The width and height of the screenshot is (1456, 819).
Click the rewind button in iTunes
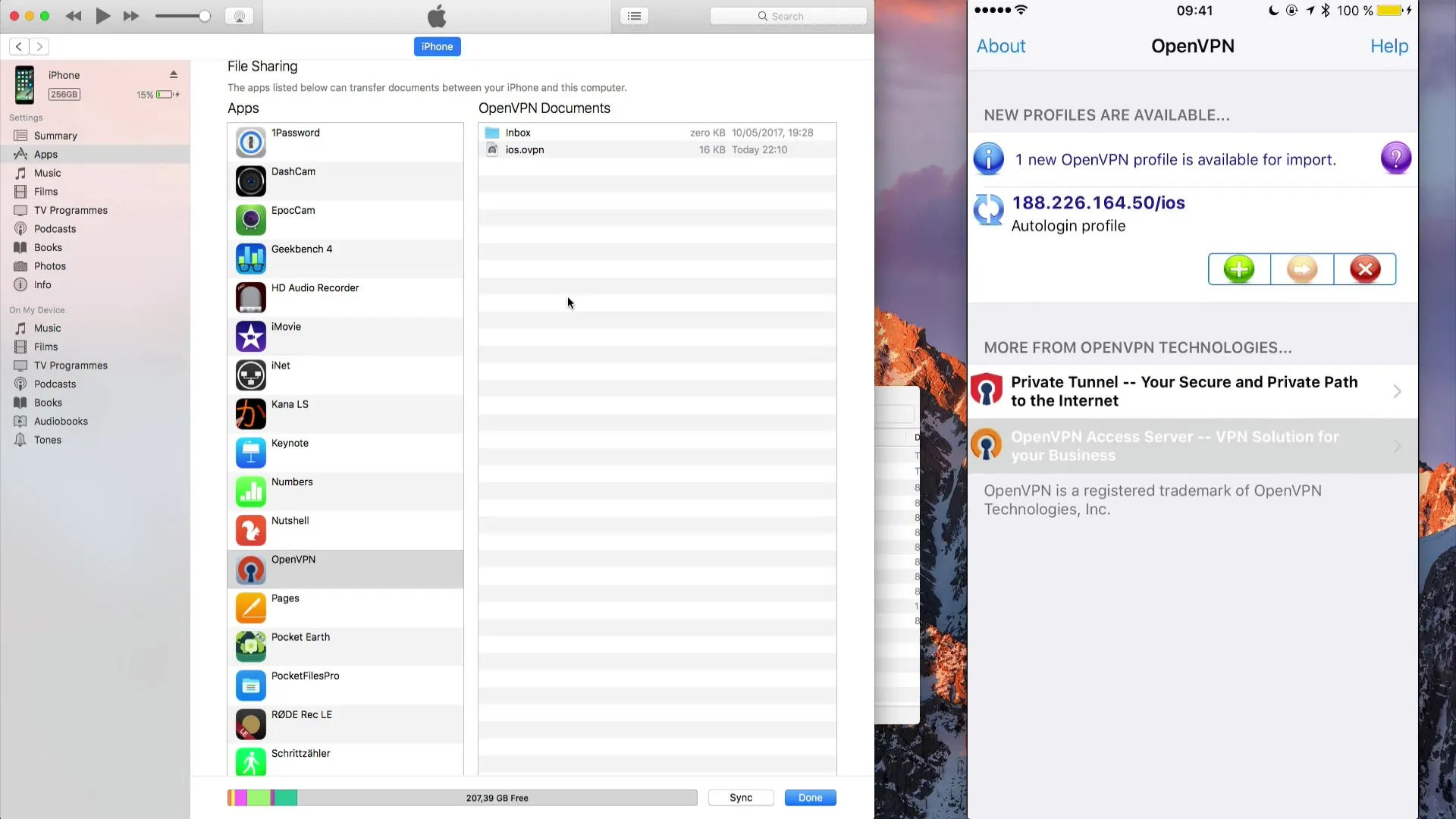point(74,16)
